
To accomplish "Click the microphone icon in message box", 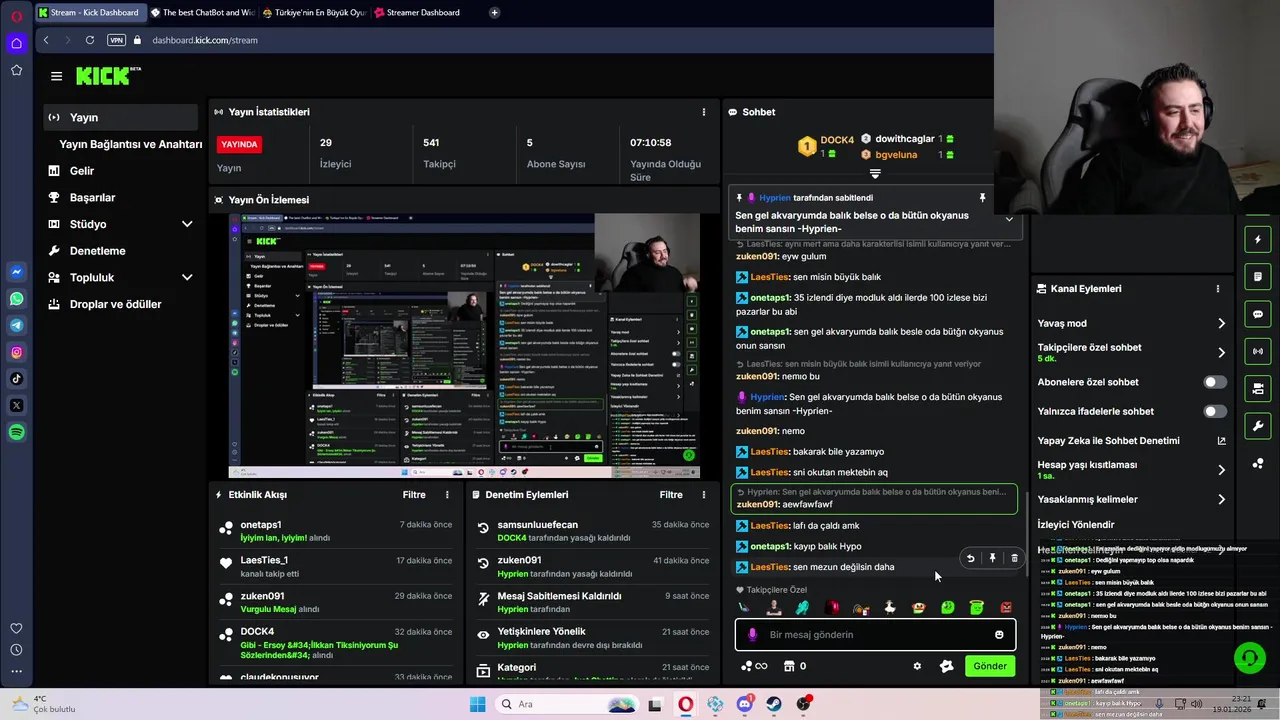I will [752, 635].
